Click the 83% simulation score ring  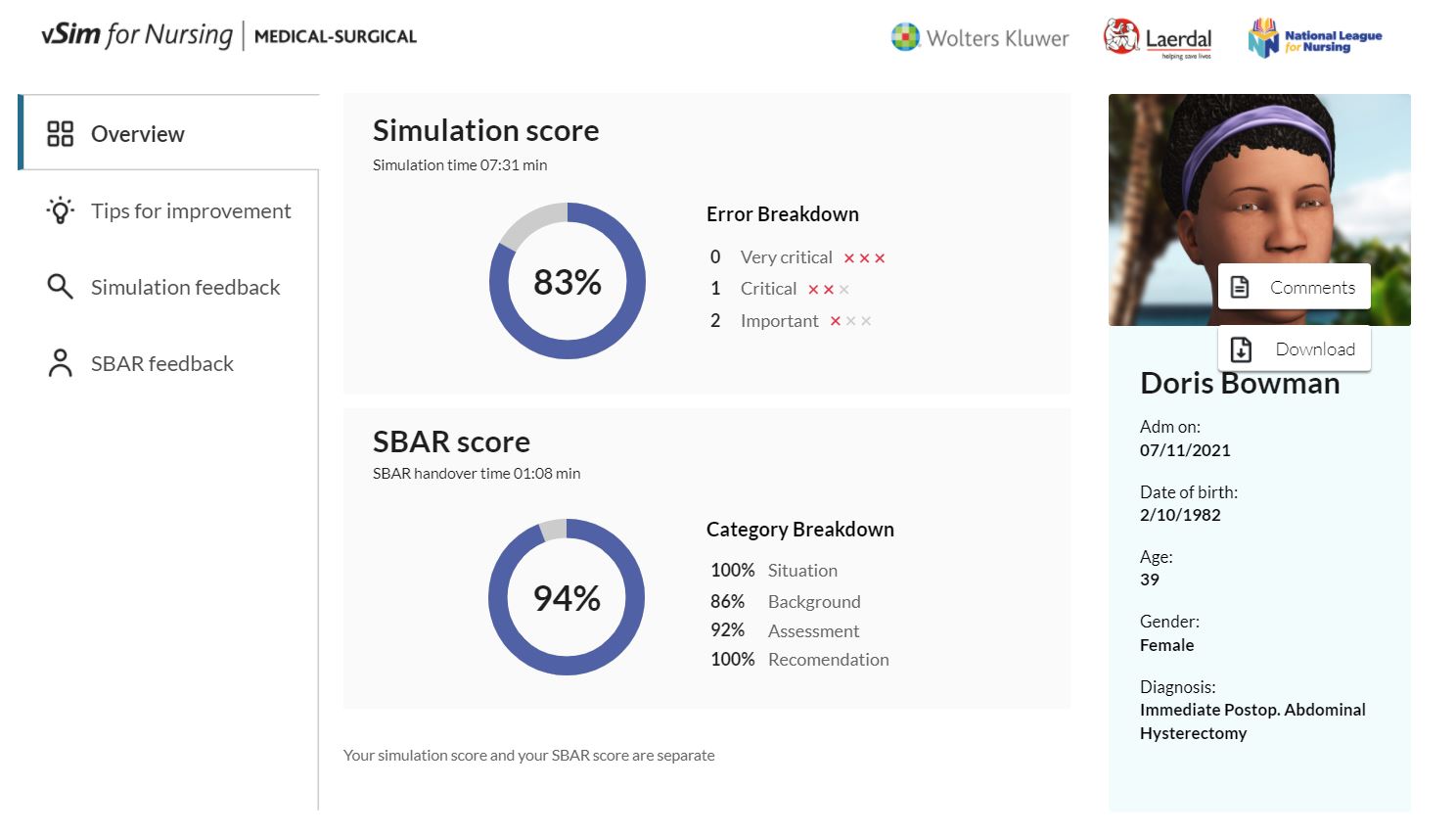click(x=568, y=281)
